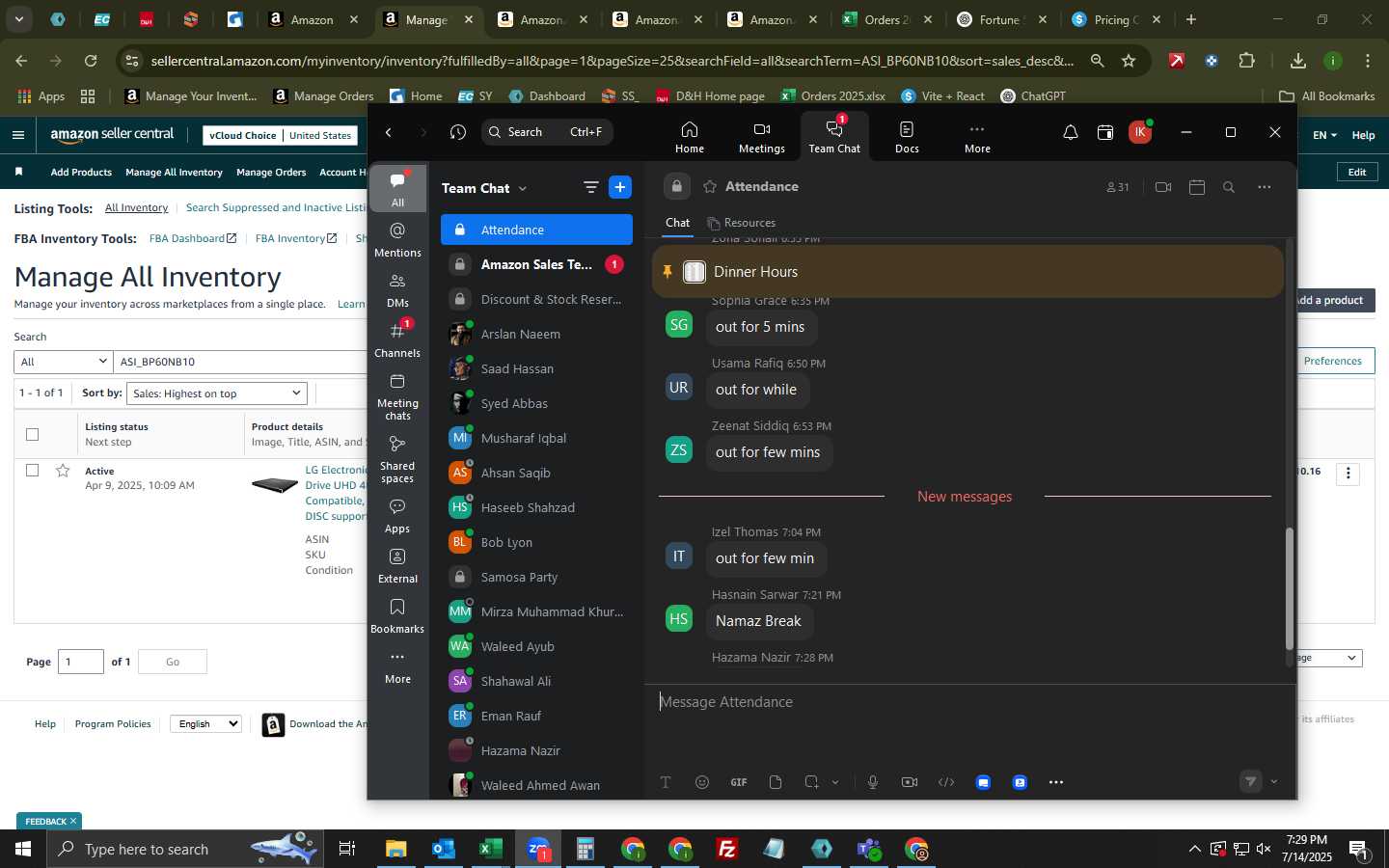Open Attendance members count
The image size is (1389, 868).
1118,187
